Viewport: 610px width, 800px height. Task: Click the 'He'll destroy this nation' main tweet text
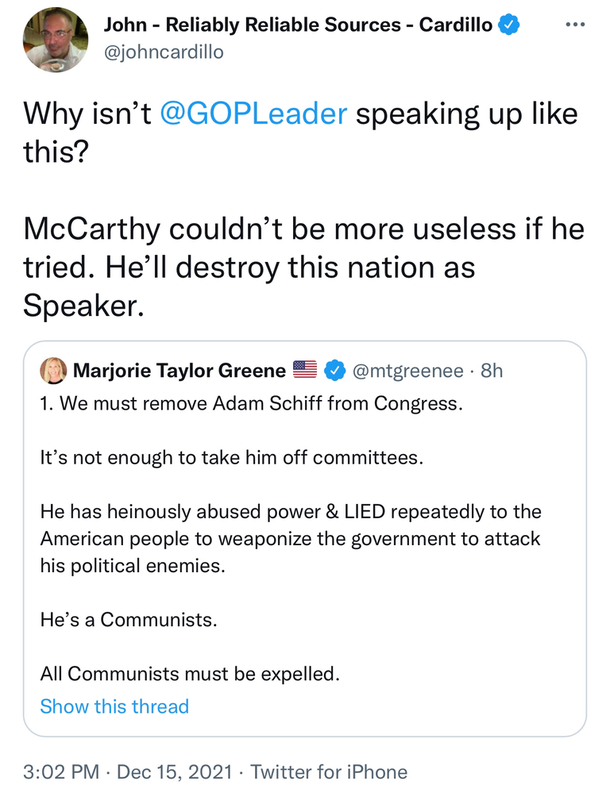250,272
